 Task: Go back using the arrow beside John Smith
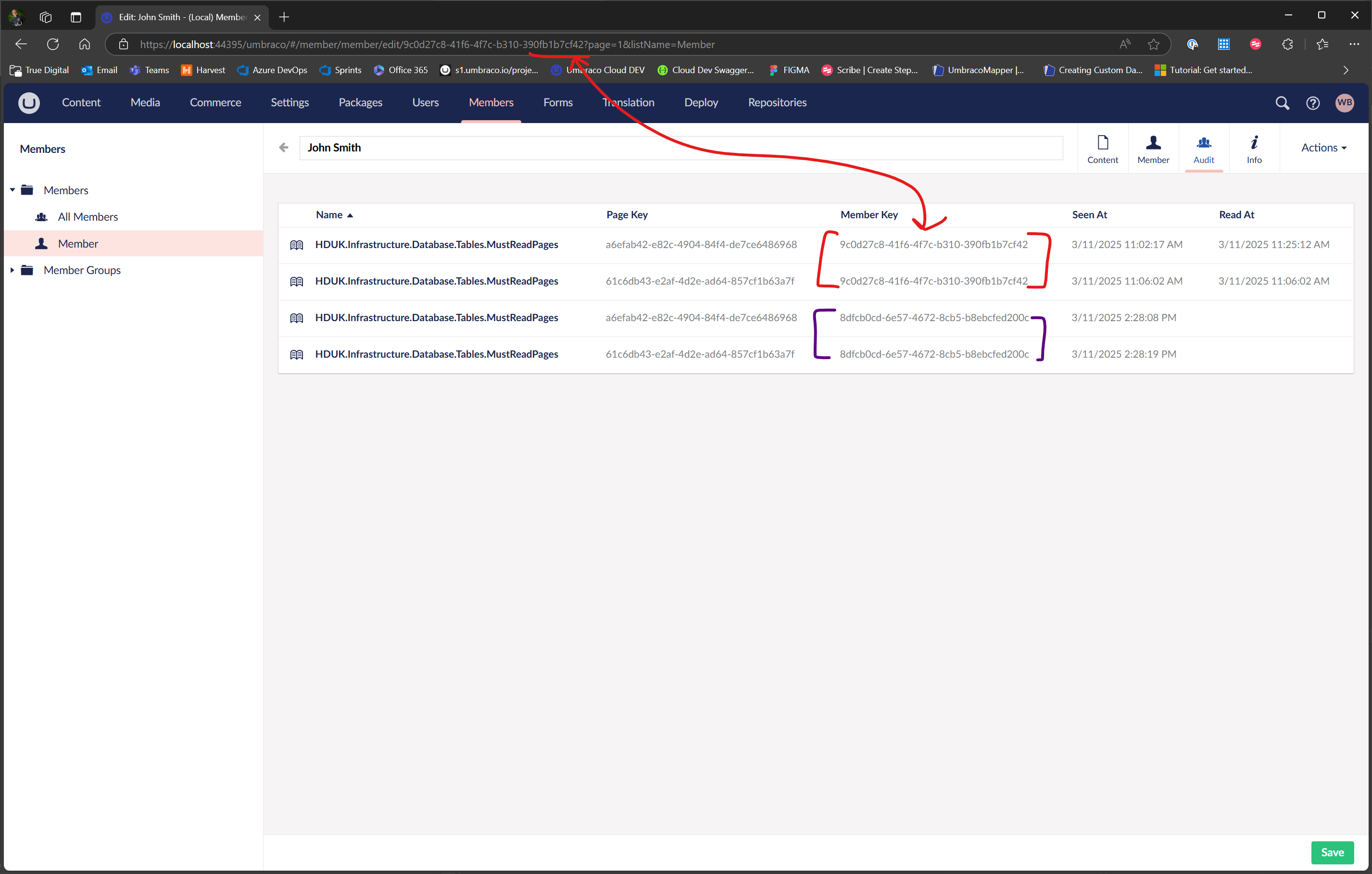click(284, 148)
